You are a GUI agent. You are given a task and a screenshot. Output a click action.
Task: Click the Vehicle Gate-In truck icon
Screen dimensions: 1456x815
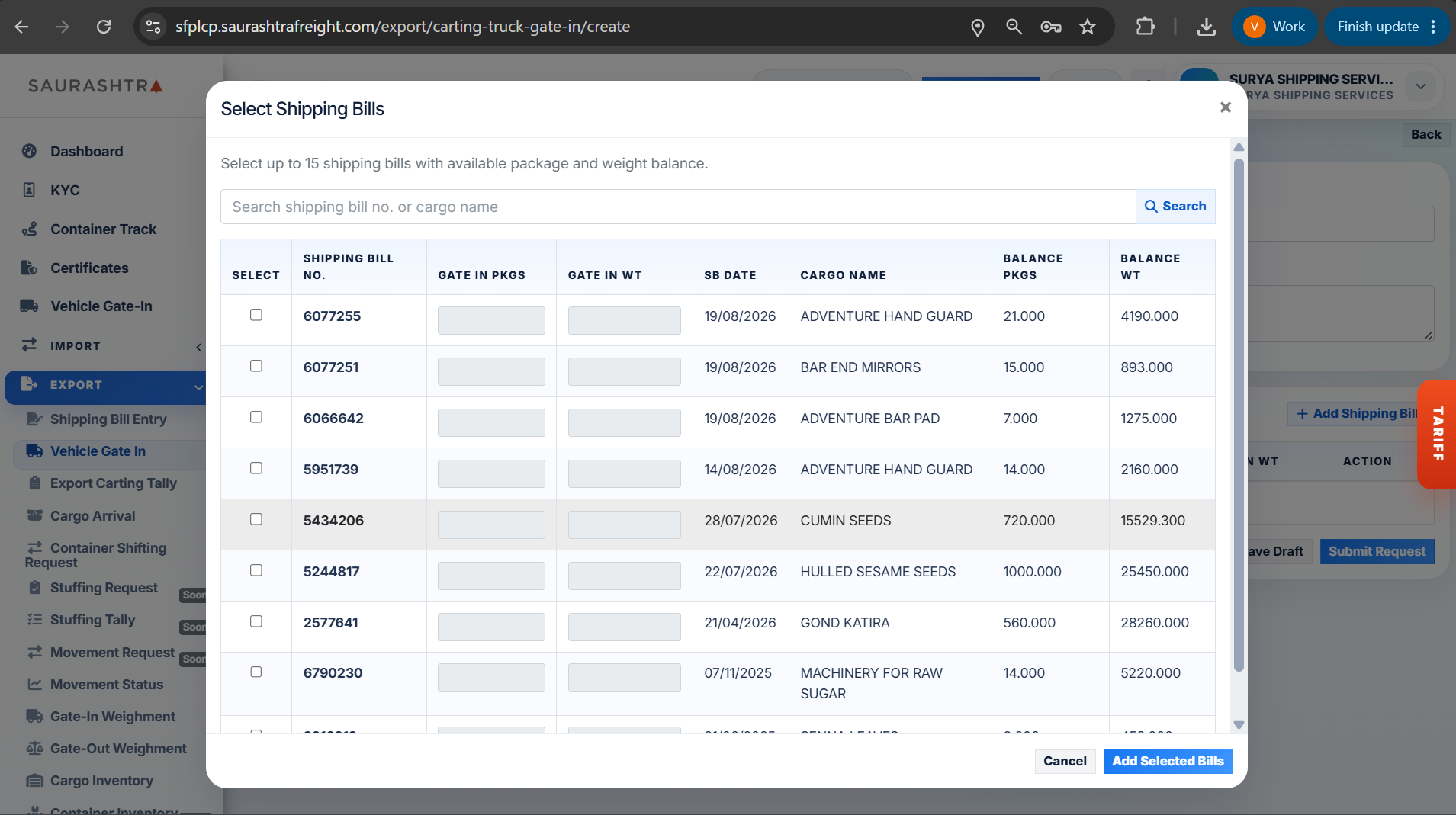coord(29,306)
